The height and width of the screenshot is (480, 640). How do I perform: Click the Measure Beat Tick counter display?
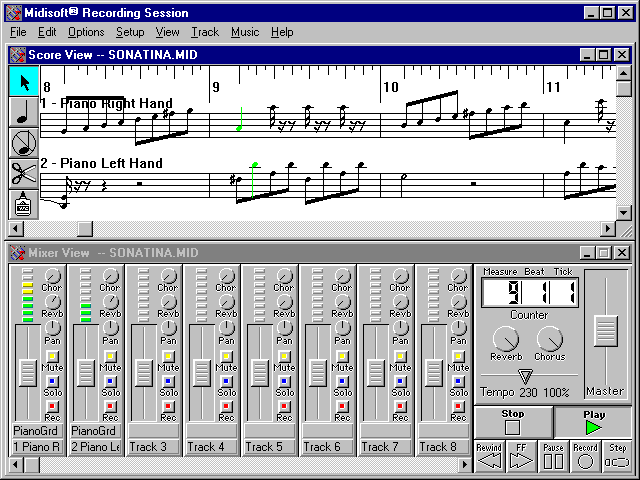(529, 294)
